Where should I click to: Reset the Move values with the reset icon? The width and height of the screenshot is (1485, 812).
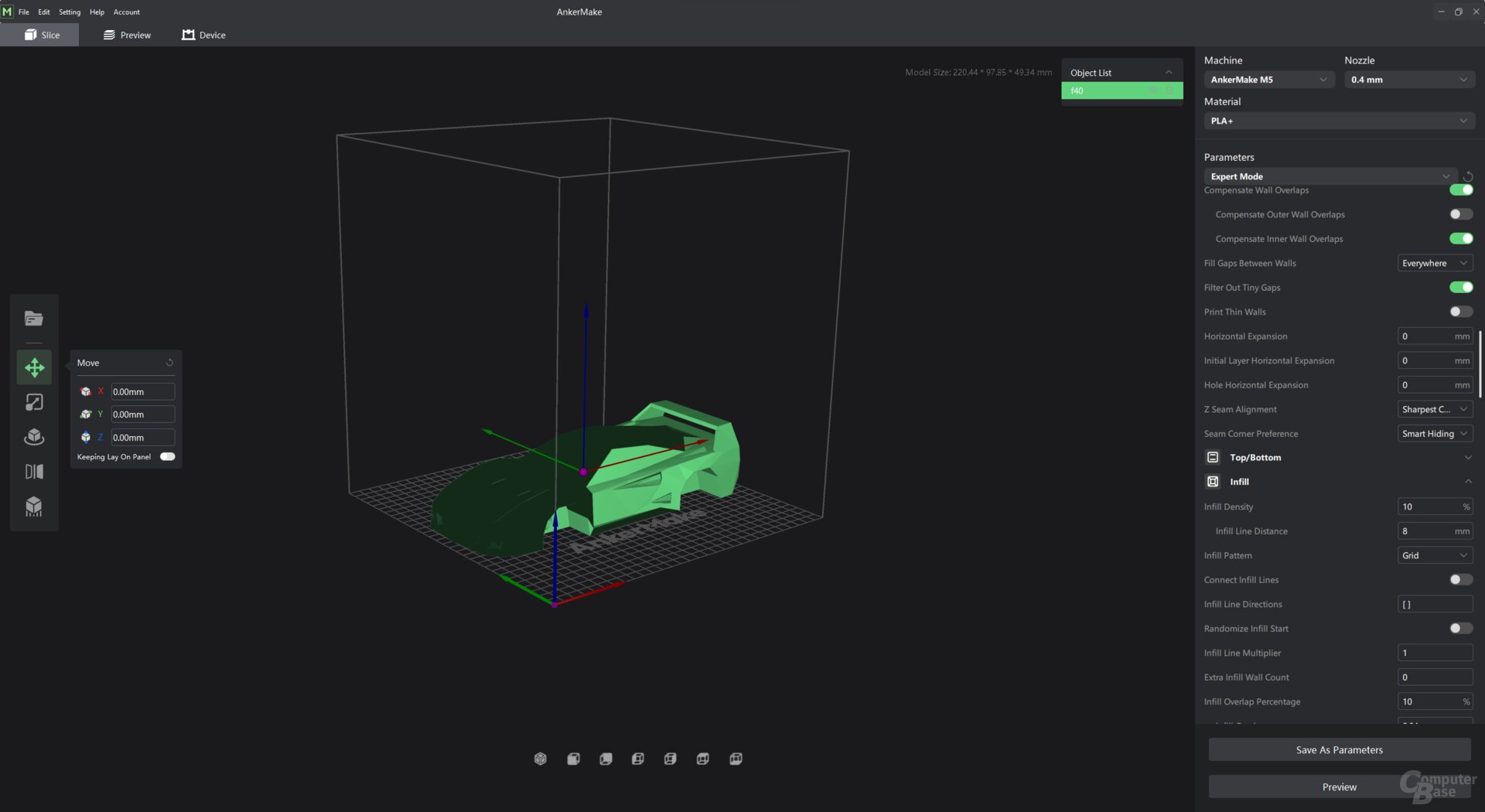[169, 363]
